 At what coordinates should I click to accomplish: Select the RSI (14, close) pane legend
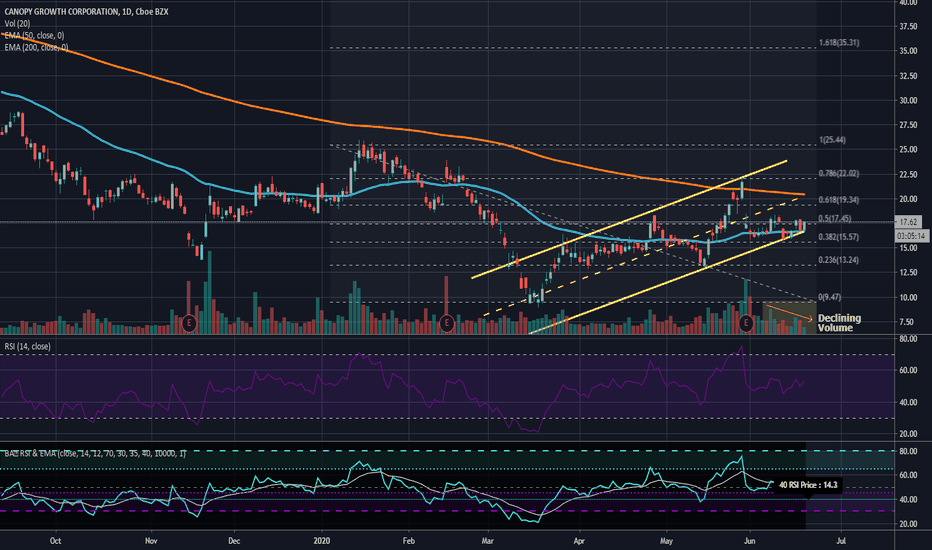pos(27,346)
